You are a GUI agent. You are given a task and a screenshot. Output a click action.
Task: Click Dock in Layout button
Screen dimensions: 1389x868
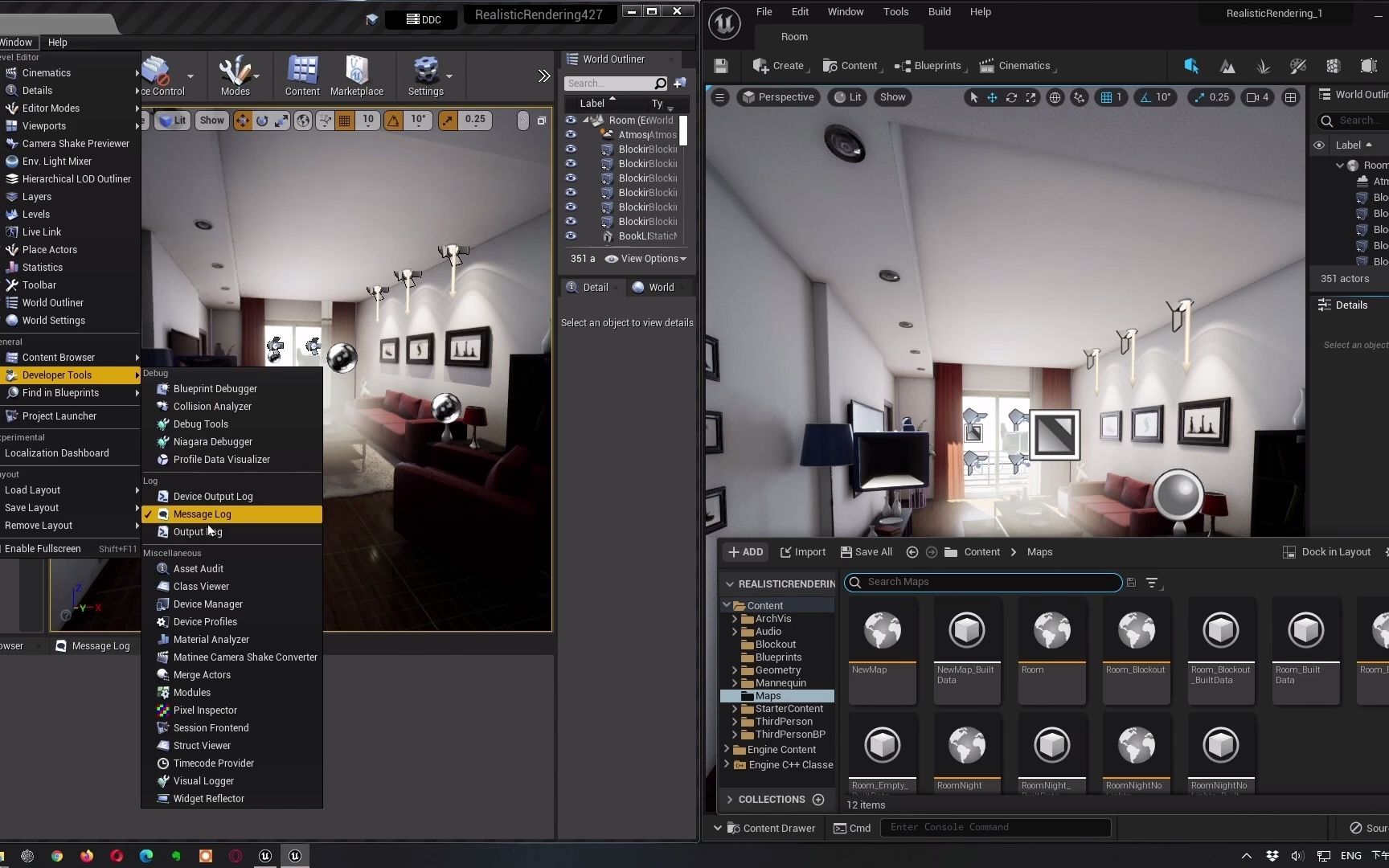1327,552
